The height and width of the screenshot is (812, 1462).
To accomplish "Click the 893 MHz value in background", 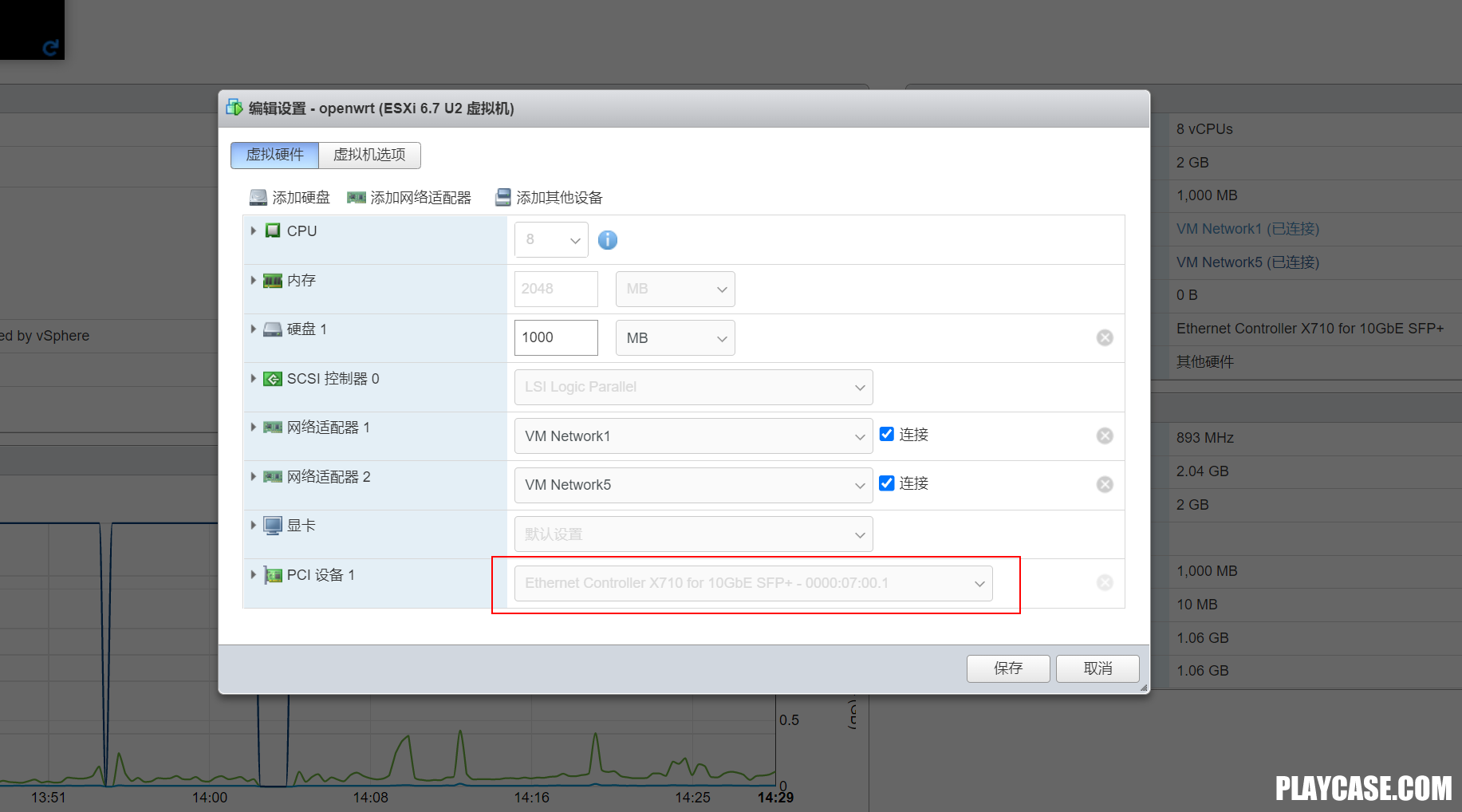I will pos(1205,438).
